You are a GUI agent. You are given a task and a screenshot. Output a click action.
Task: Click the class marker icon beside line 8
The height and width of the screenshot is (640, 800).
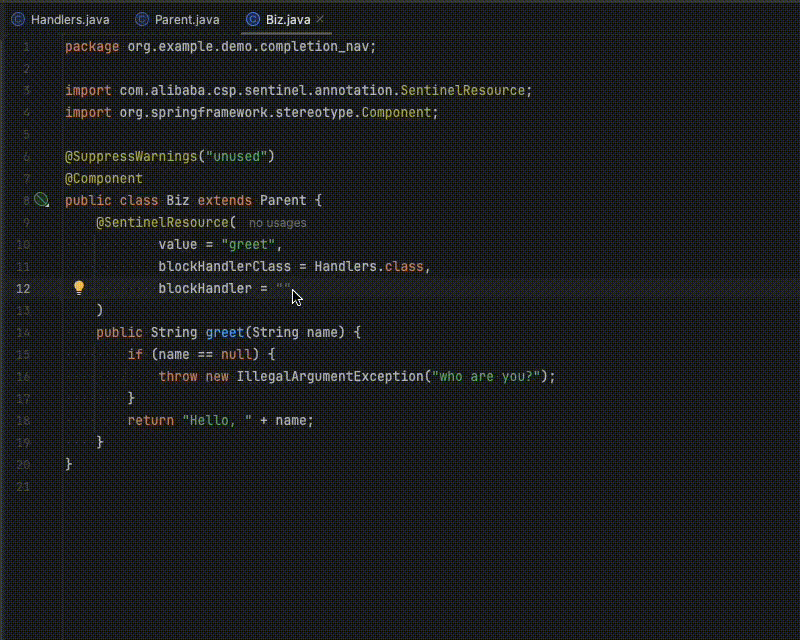pyautogui.click(x=42, y=200)
